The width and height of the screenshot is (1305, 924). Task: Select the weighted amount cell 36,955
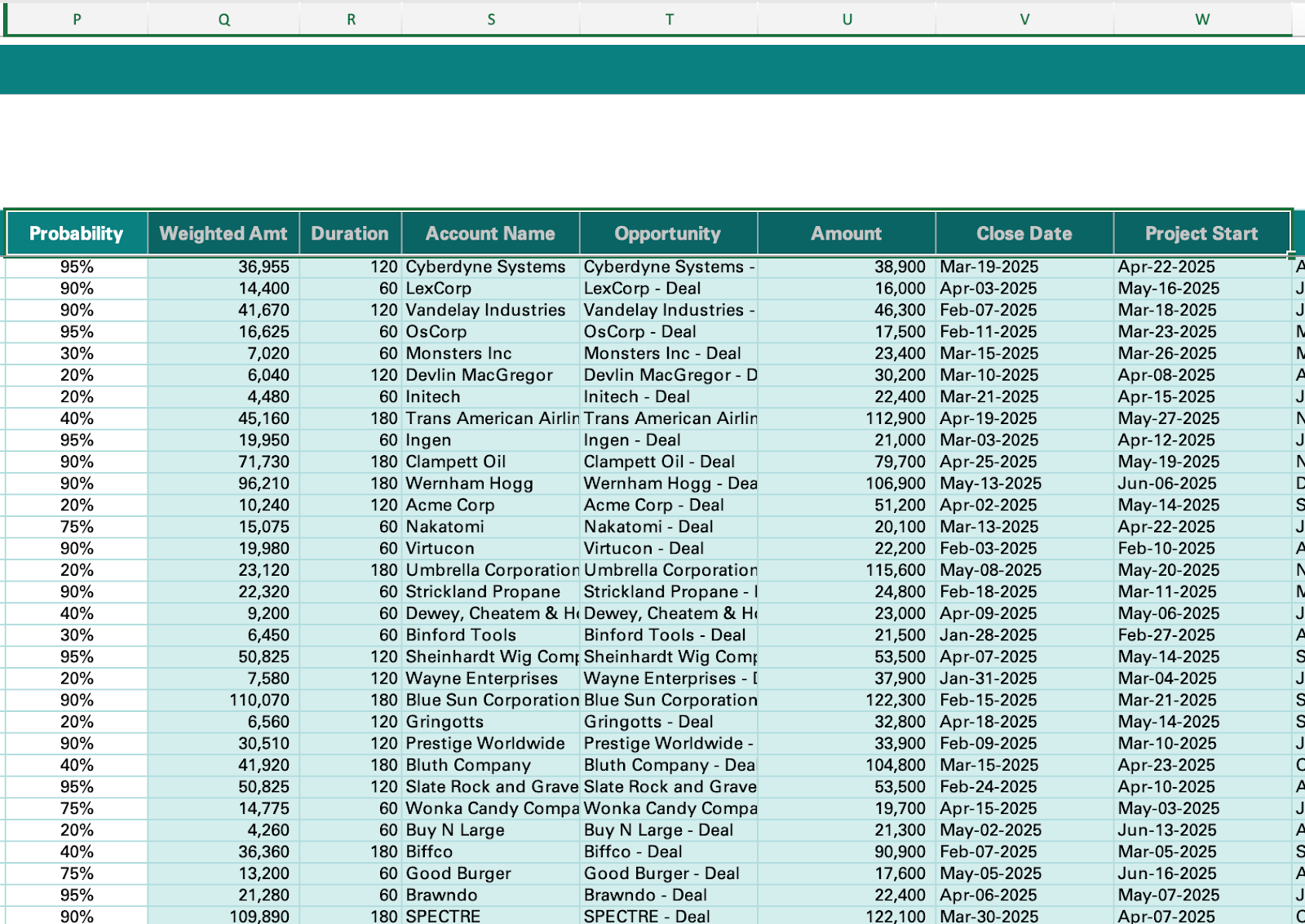(x=223, y=267)
